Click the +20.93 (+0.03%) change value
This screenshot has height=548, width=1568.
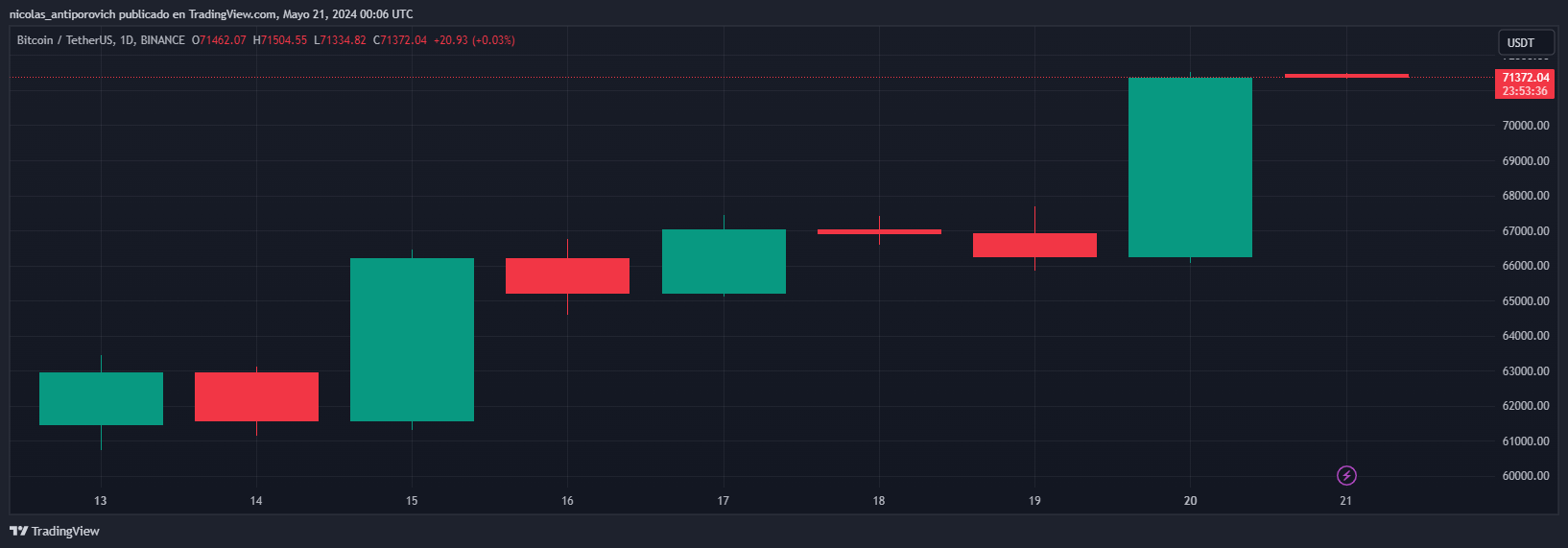pyautogui.click(x=474, y=40)
